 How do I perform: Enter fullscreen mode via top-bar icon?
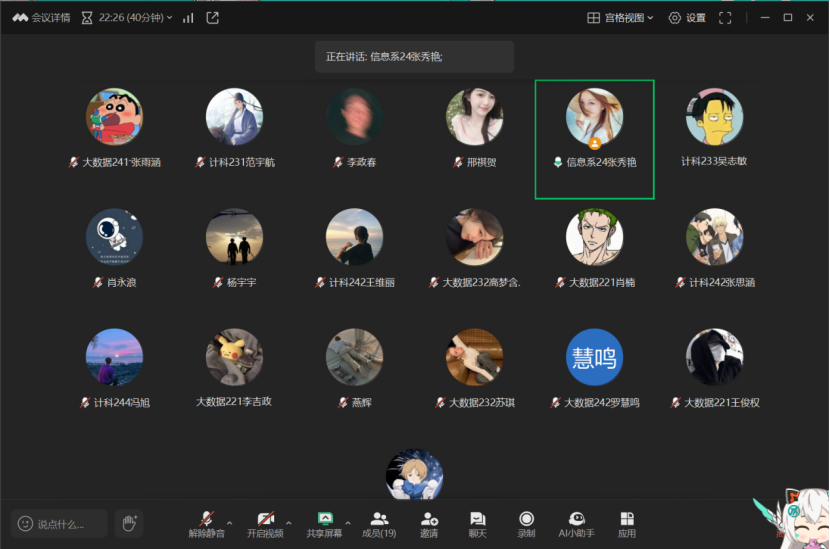click(726, 18)
